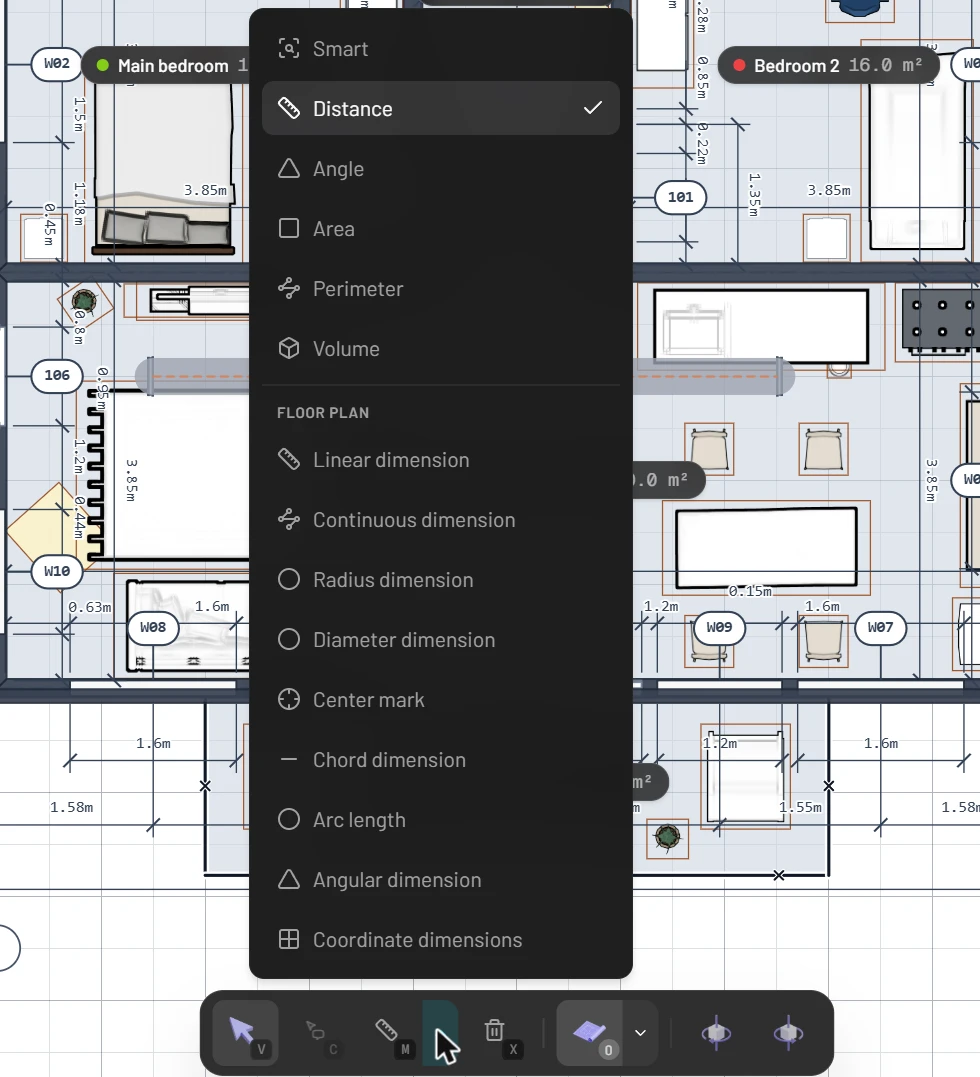The image size is (980, 1077).
Task: Click the 16.0 m² area value
Action: click(885, 65)
